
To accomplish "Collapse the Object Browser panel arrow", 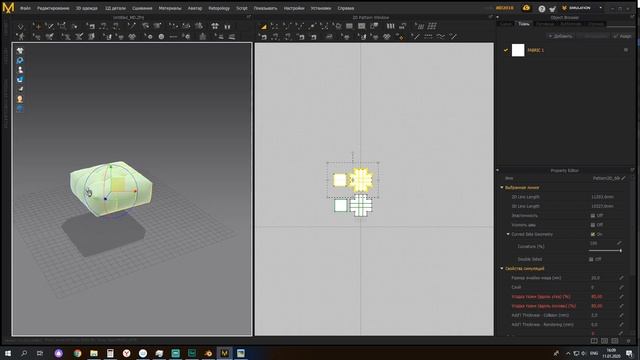I will (x=498, y=18).
